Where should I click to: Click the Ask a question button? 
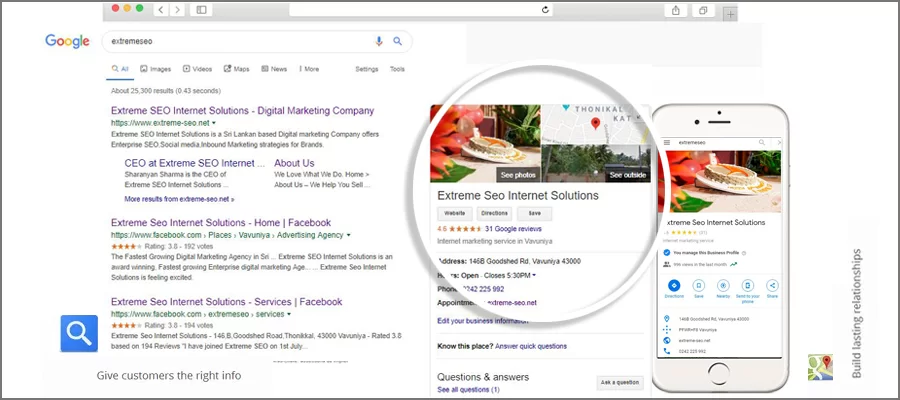[620, 382]
